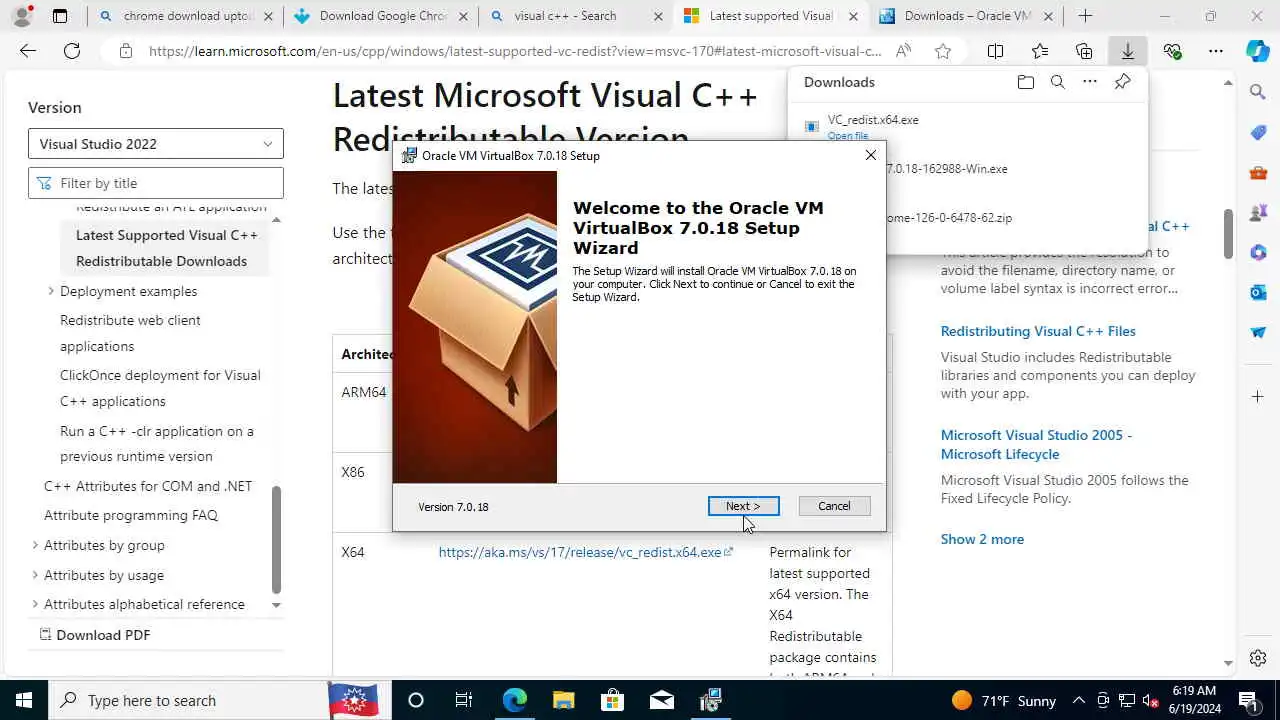This screenshot has height=720, width=1280.
Task: Show hidden tray icons chevron
Action: point(1079,700)
